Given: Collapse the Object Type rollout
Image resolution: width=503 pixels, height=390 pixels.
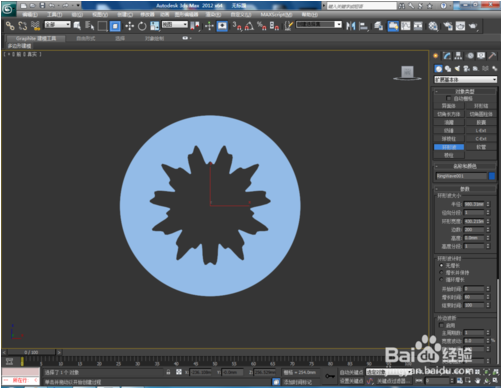Looking at the screenshot, I should point(465,91).
